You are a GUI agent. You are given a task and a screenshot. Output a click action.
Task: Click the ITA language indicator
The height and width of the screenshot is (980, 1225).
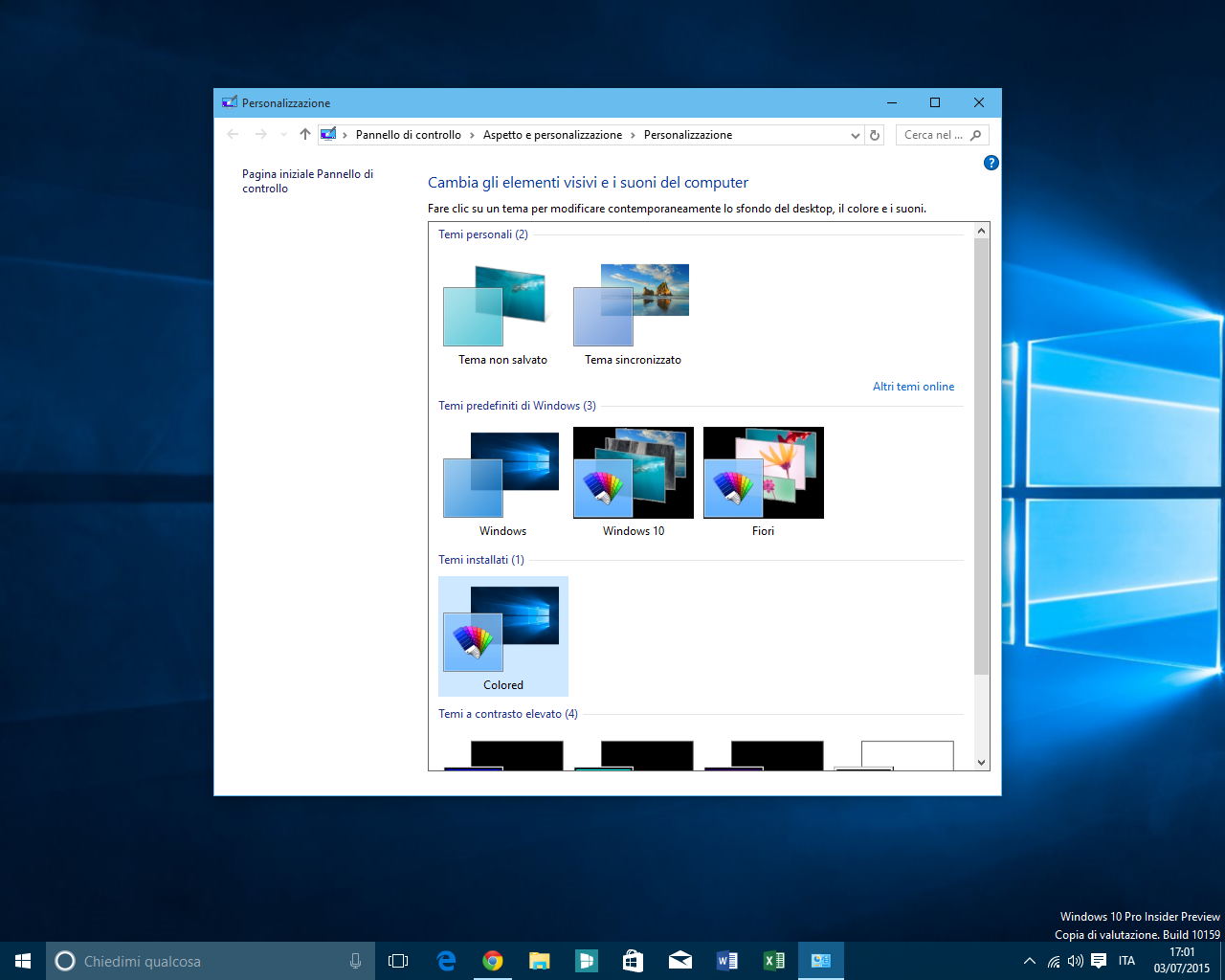pyautogui.click(x=1126, y=961)
